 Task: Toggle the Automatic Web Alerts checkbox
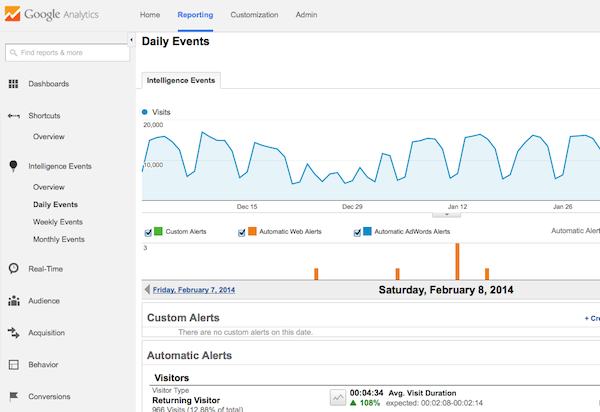pyautogui.click(x=242, y=232)
